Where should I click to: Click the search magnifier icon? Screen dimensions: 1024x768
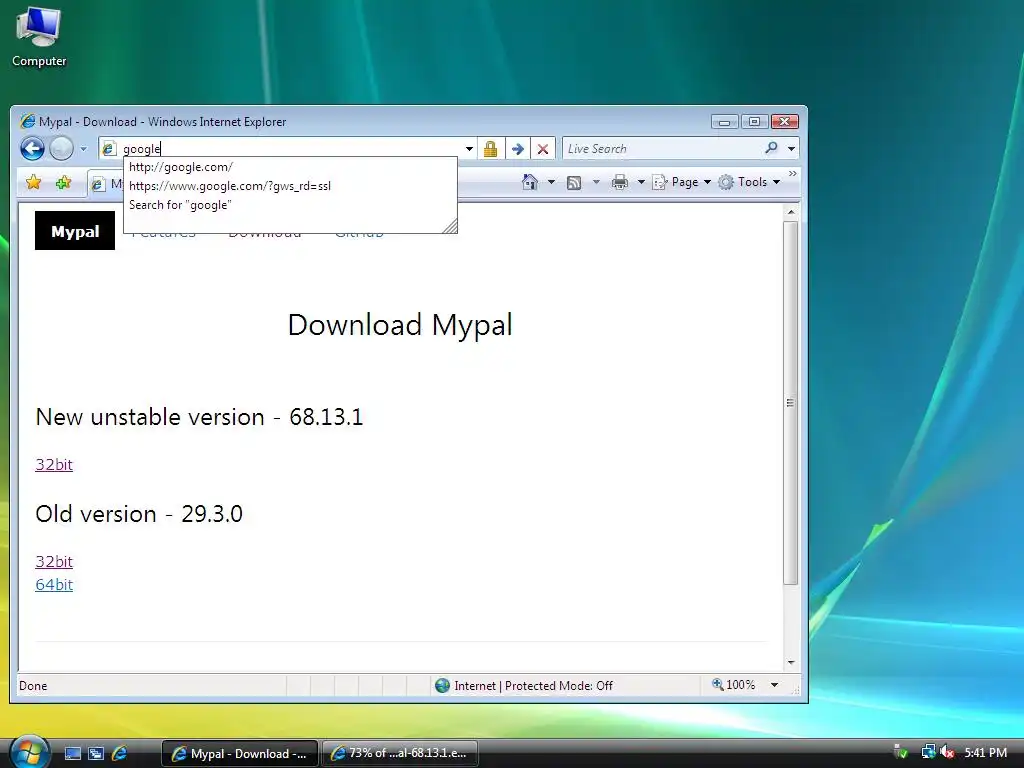click(x=771, y=148)
